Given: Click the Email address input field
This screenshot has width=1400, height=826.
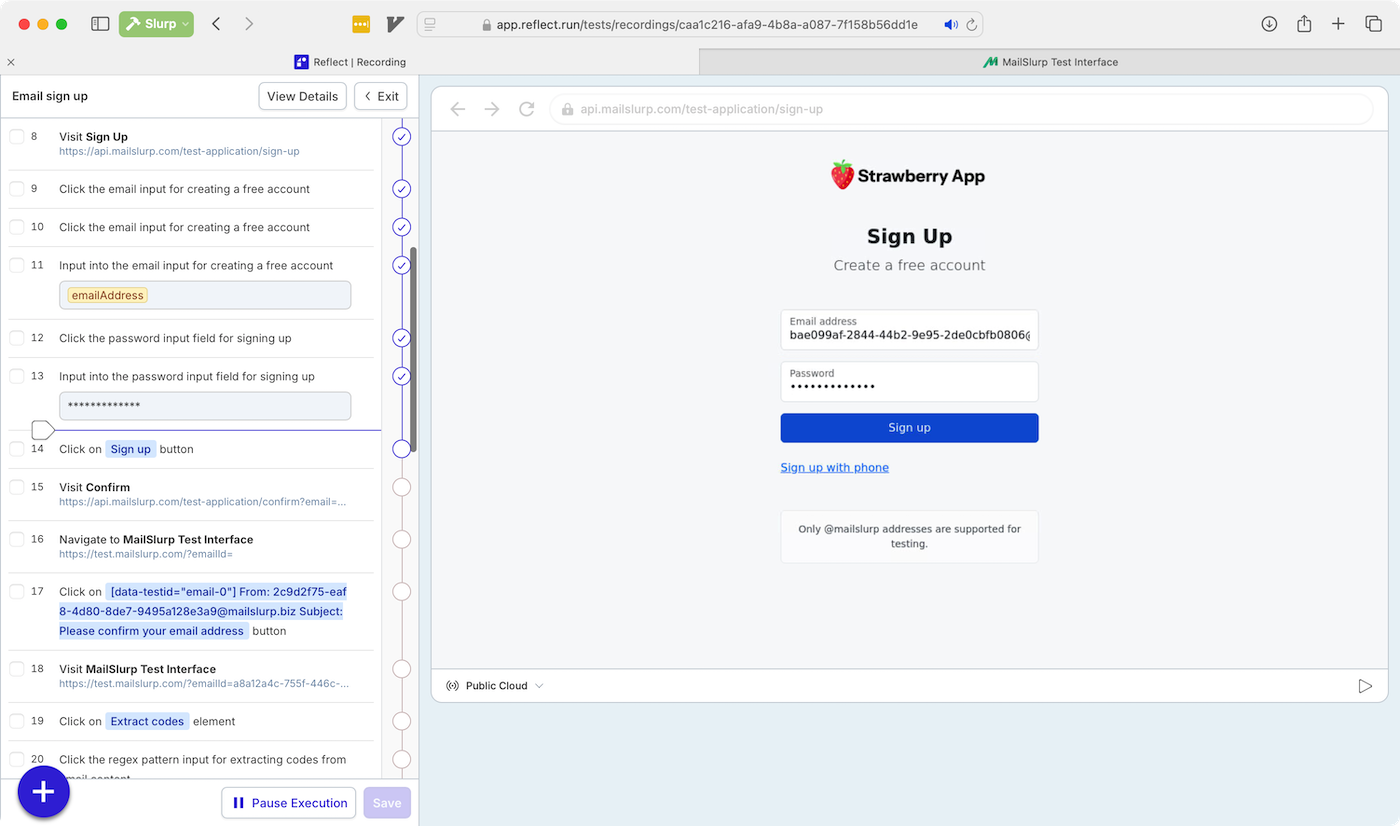Looking at the screenshot, I should click(x=909, y=330).
